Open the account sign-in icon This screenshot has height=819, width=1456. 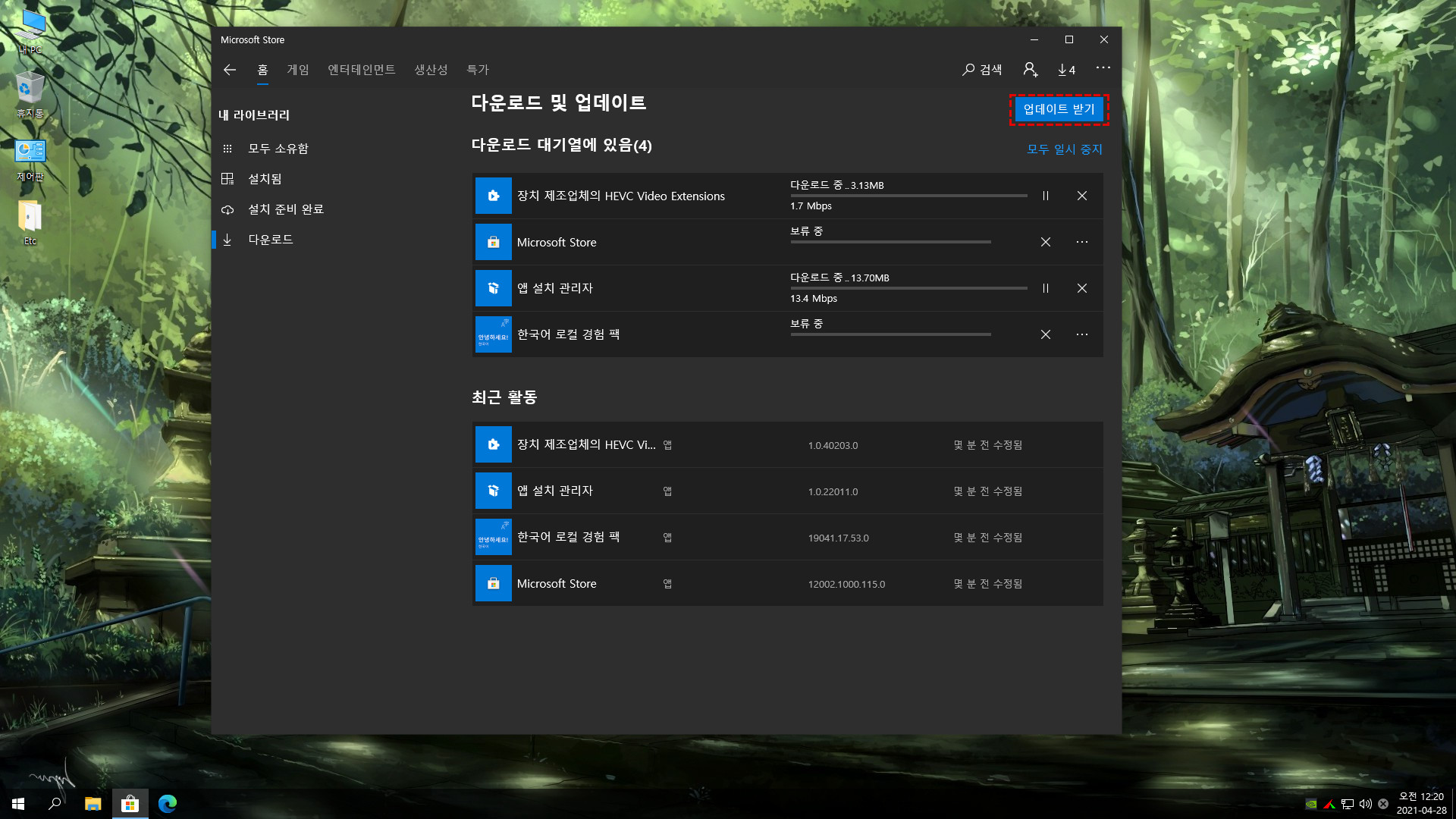[x=1030, y=70]
